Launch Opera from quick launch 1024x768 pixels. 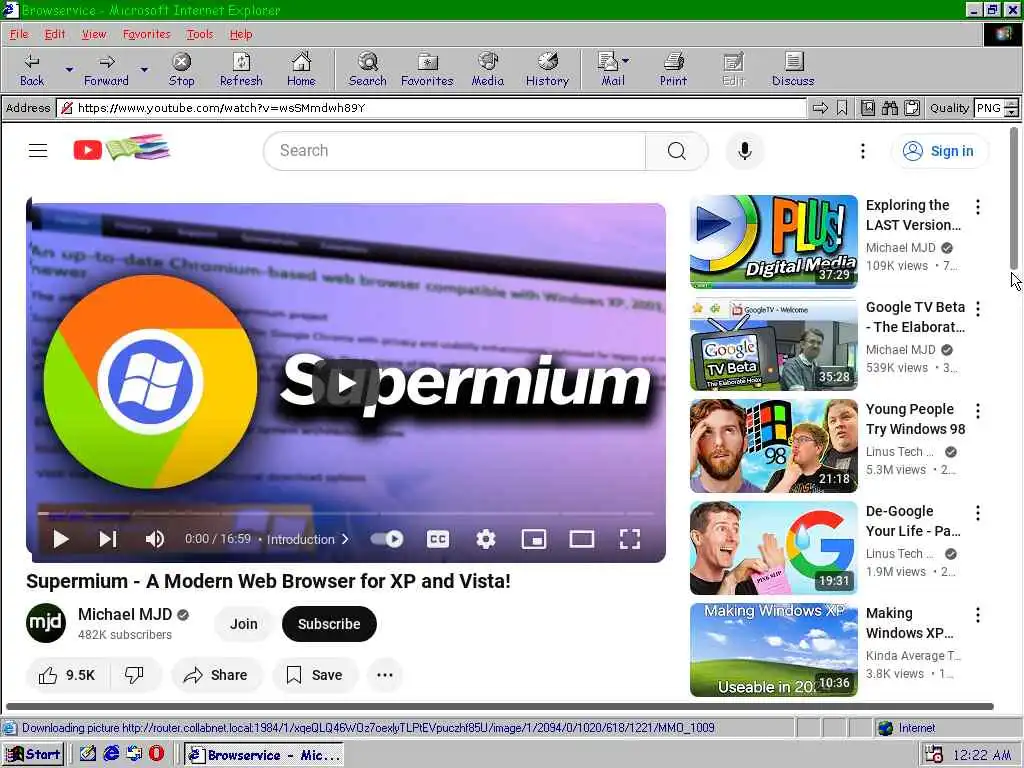156,754
